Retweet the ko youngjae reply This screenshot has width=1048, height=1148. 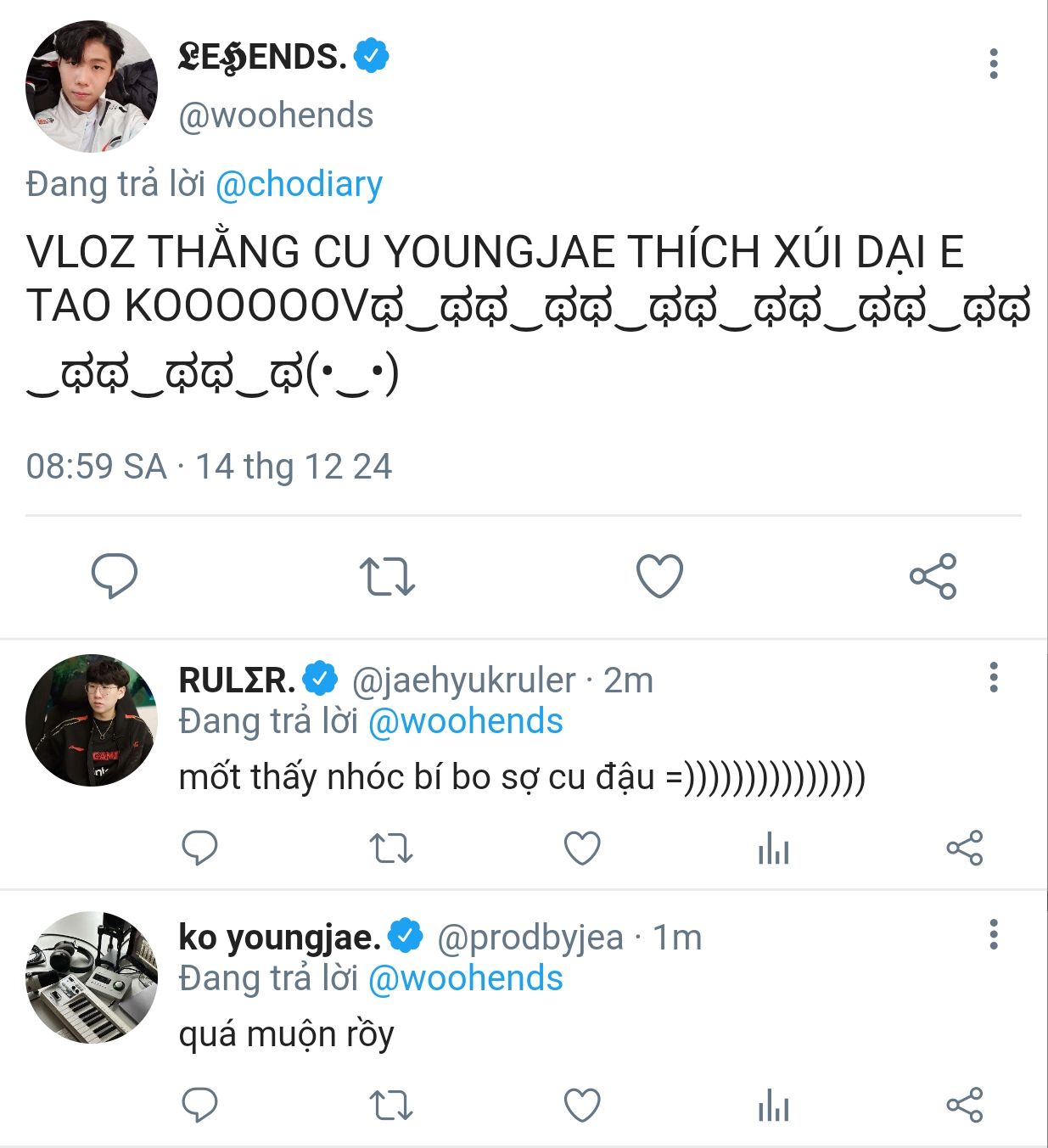[x=391, y=1105]
